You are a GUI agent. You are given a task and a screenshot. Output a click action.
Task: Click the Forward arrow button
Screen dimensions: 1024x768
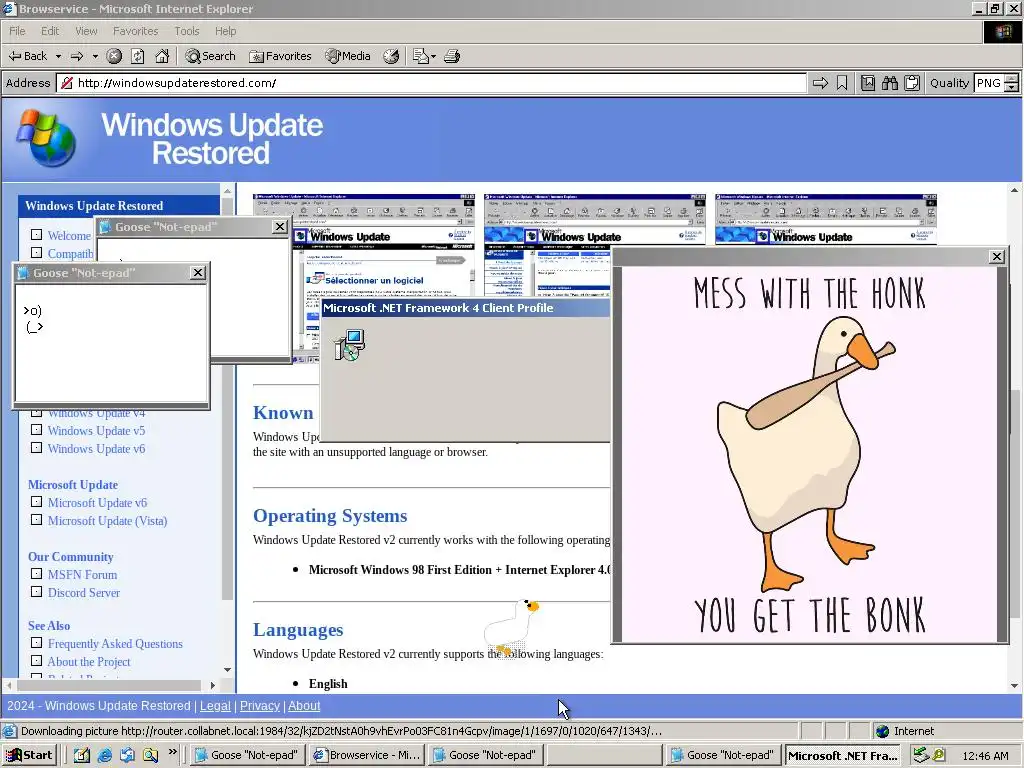(77, 56)
